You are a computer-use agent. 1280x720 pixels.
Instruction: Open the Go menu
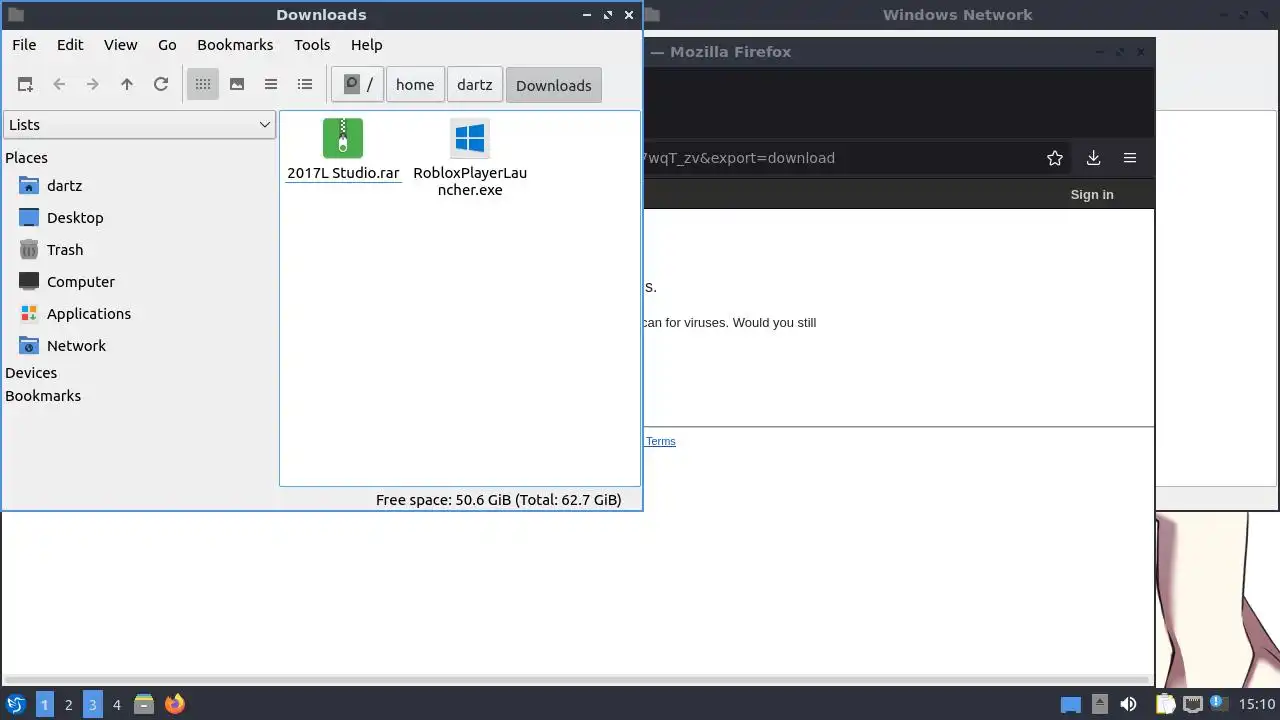[x=167, y=45]
